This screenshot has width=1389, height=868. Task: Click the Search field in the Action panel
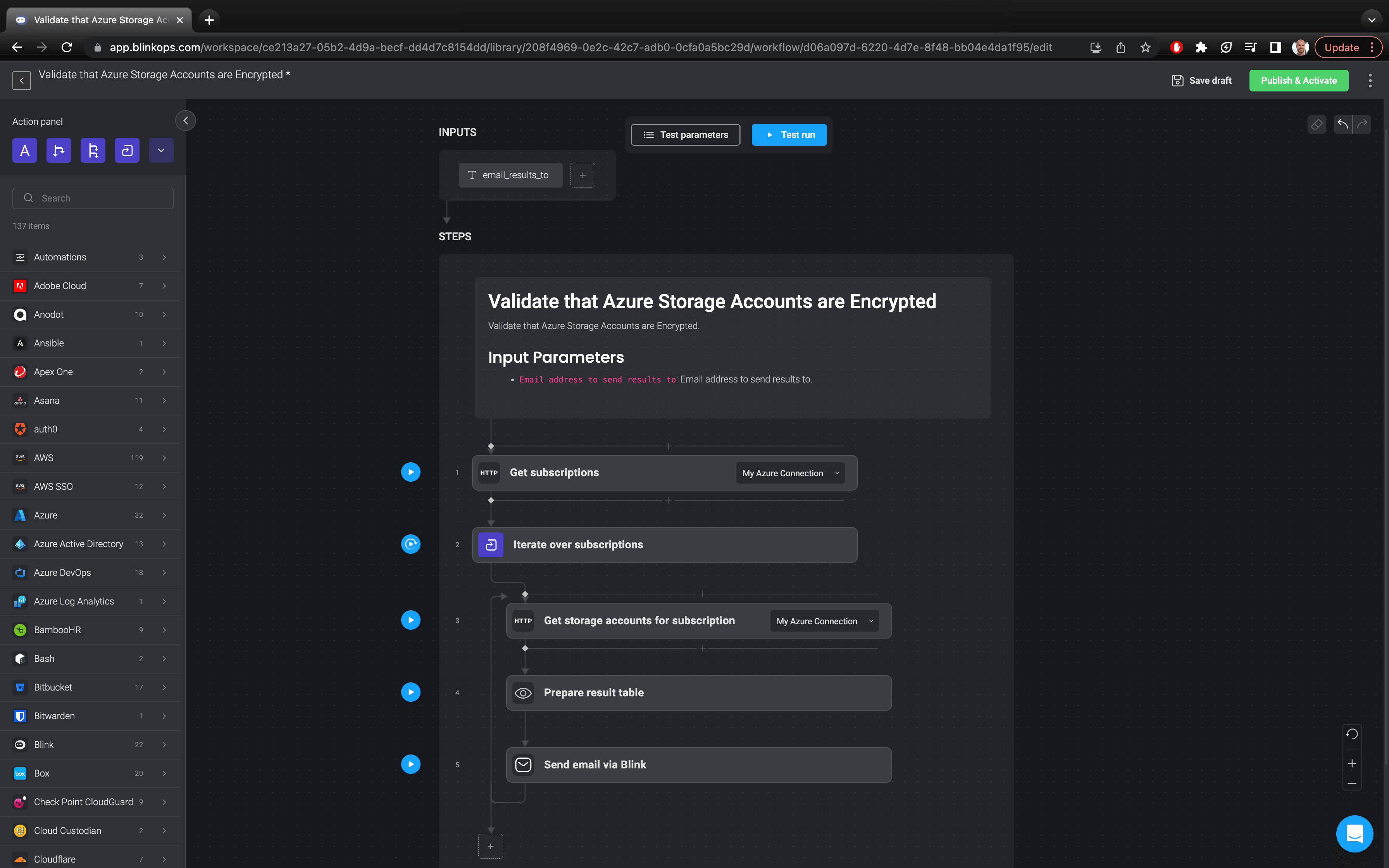(x=92, y=198)
